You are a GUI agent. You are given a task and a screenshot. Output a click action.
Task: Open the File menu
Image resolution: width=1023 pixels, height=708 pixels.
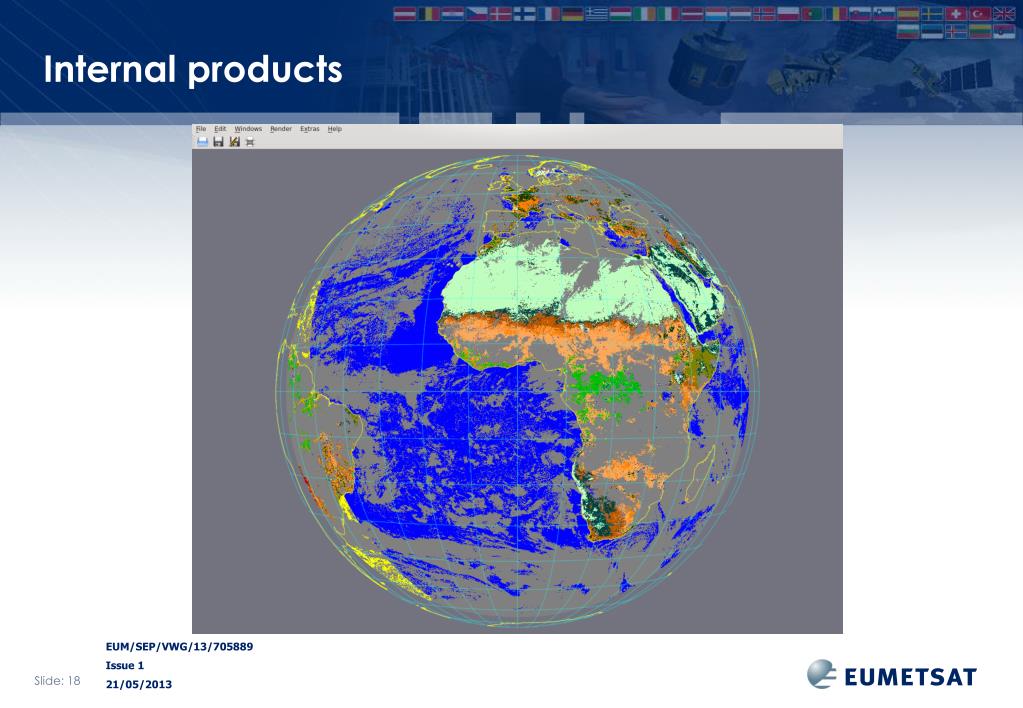[x=201, y=129]
